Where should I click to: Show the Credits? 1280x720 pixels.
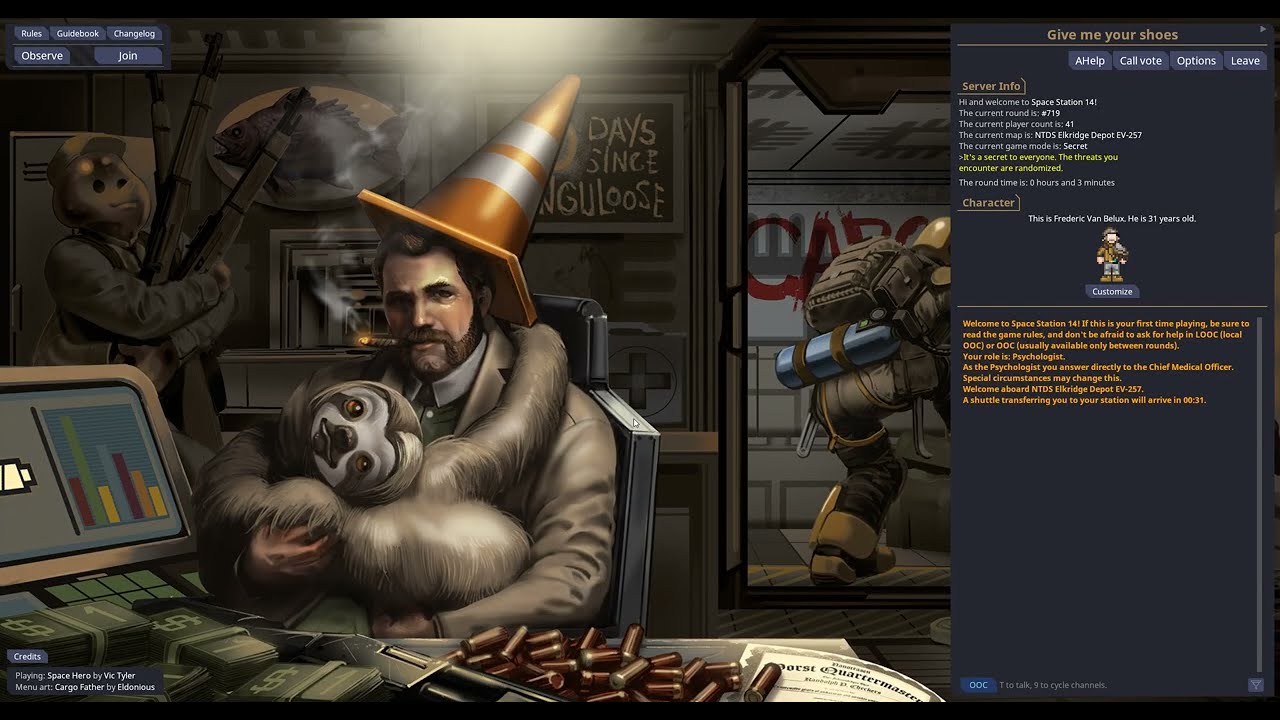tap(27, 656)
